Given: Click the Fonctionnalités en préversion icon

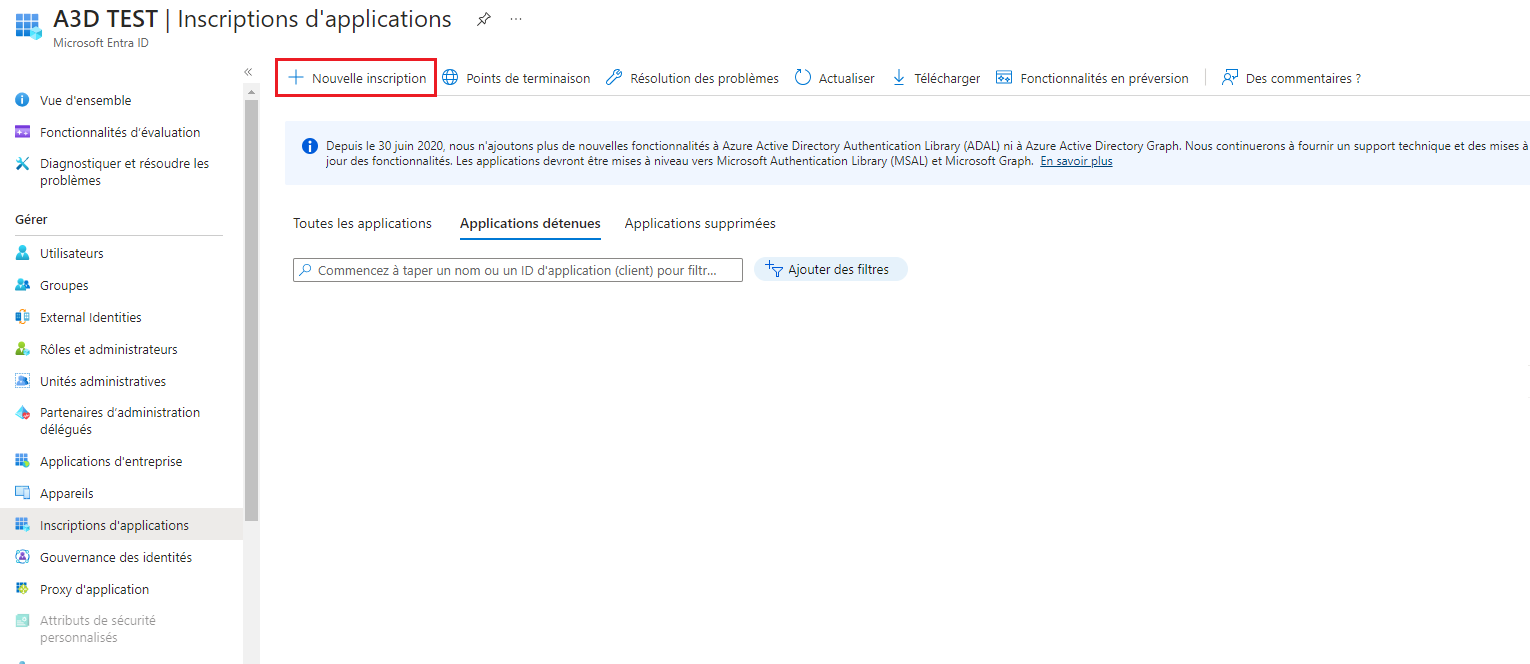Looking at the screenshot, I should [x=1004, y=77].
